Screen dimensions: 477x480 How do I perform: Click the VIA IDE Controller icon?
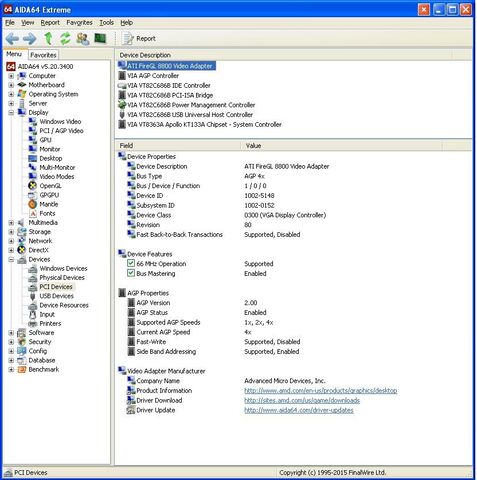[x=122, y=85]
